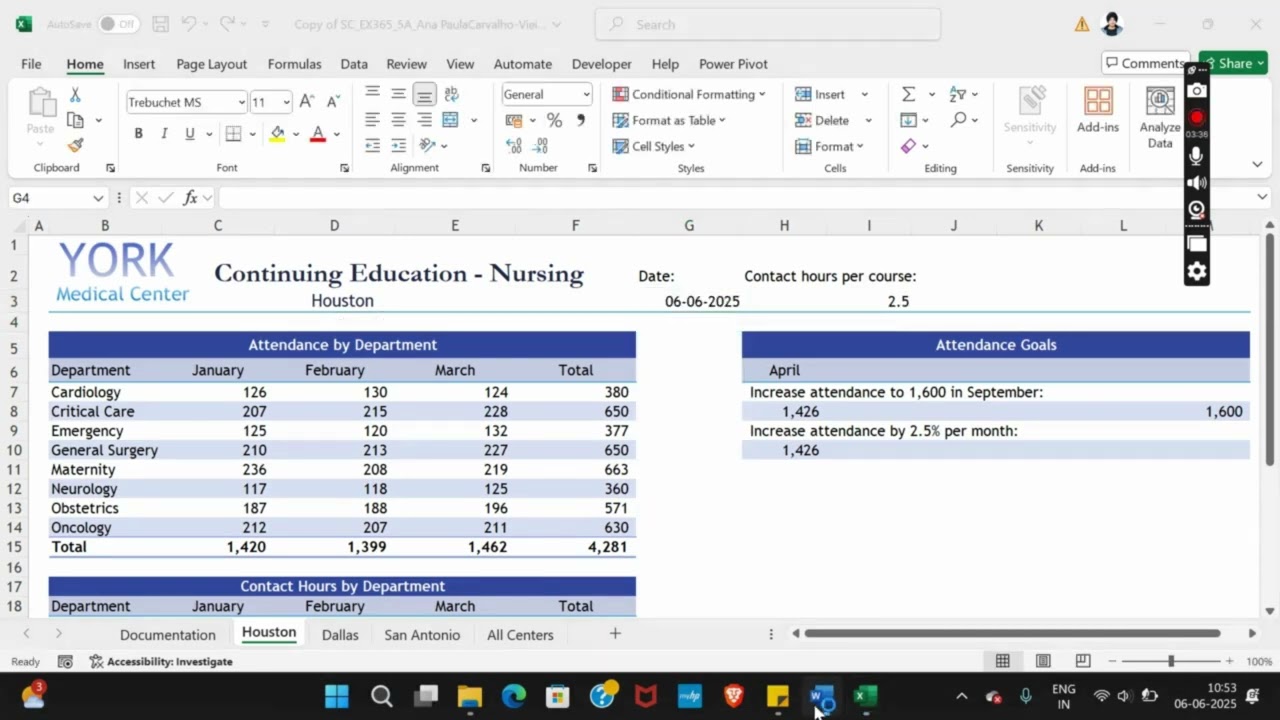1280x720 pixels.
Task: Click the Sort and Filter icon
Action: coord(958,94)
